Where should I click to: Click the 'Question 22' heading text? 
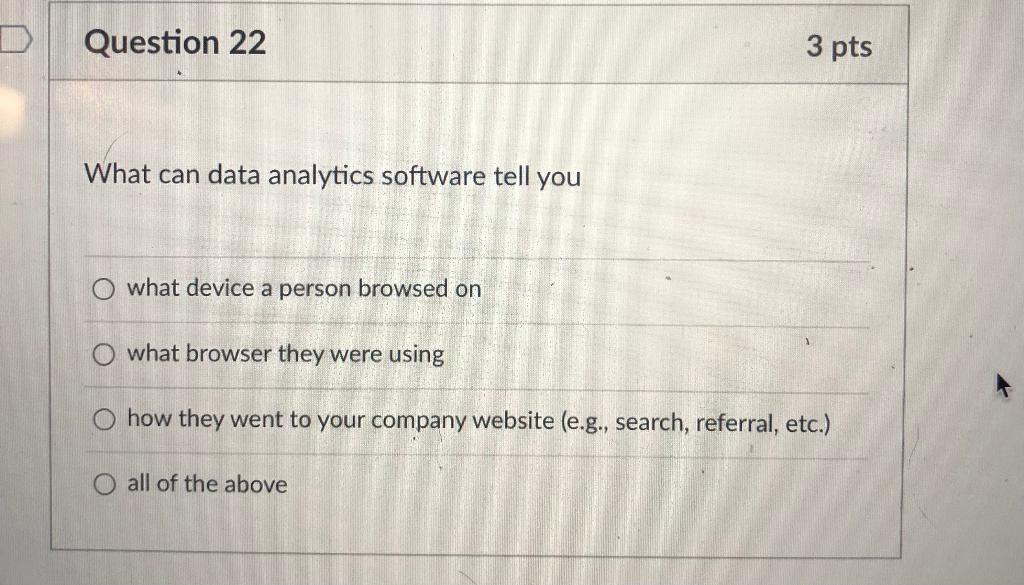click(x=175, y=43)
